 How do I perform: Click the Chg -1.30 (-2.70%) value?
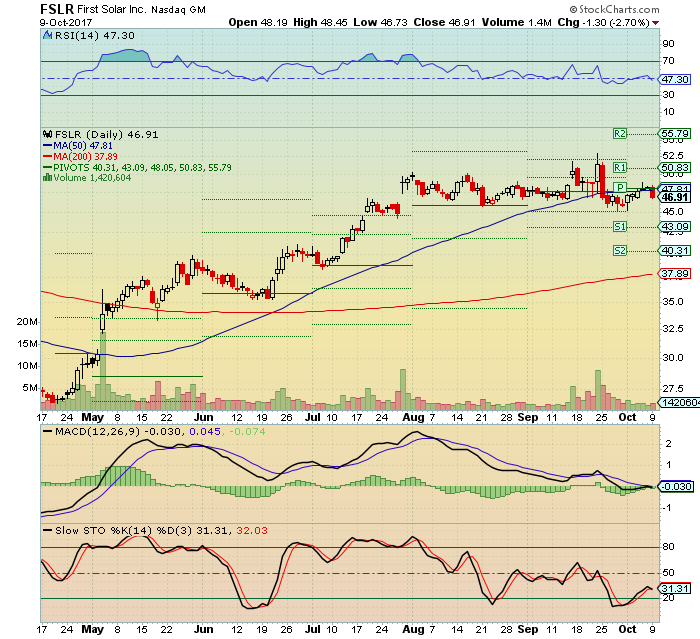coord(604,22)
